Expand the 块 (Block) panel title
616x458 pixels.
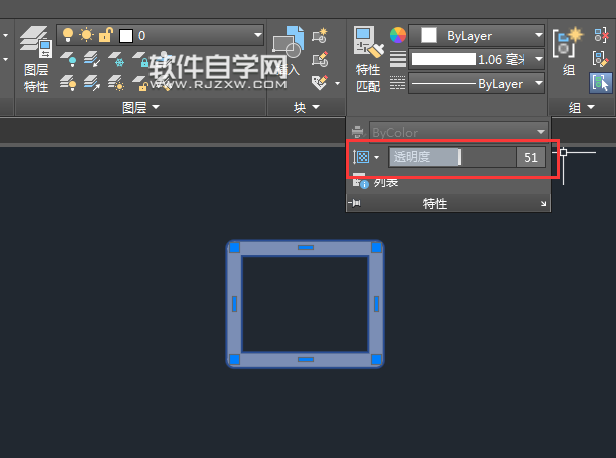click(307, 106)
